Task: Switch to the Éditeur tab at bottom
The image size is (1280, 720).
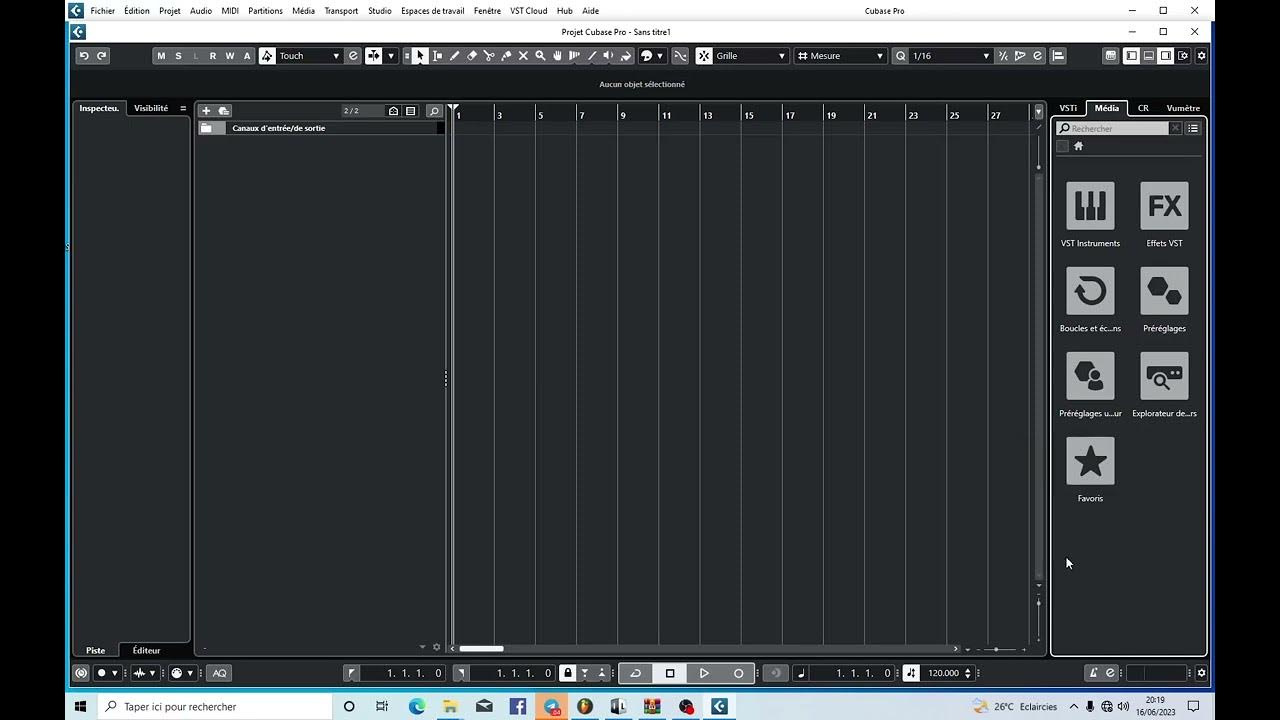Action: click(x=146, y=651)
